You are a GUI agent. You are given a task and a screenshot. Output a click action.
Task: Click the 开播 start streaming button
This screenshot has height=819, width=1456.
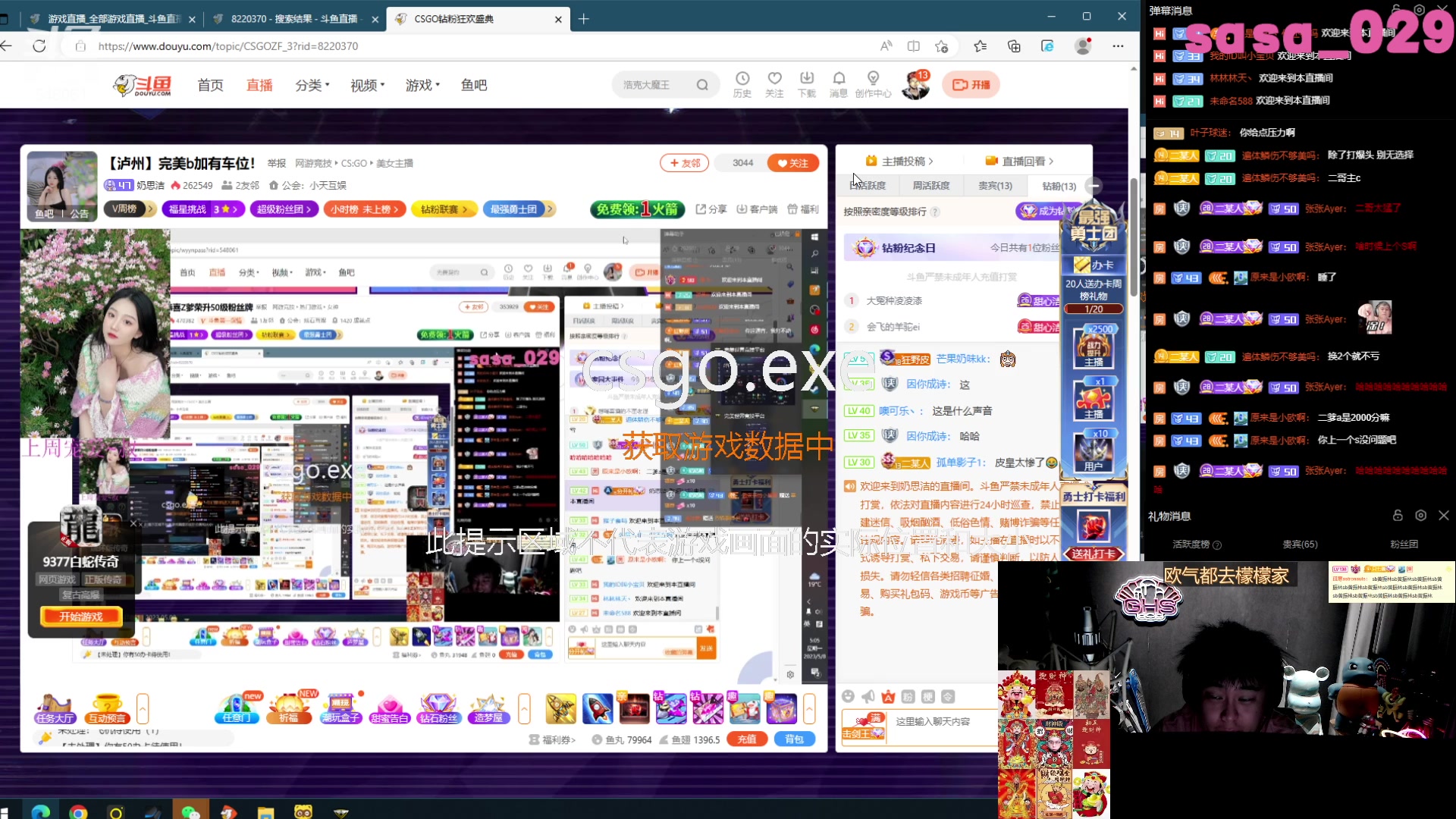point(971,85)
